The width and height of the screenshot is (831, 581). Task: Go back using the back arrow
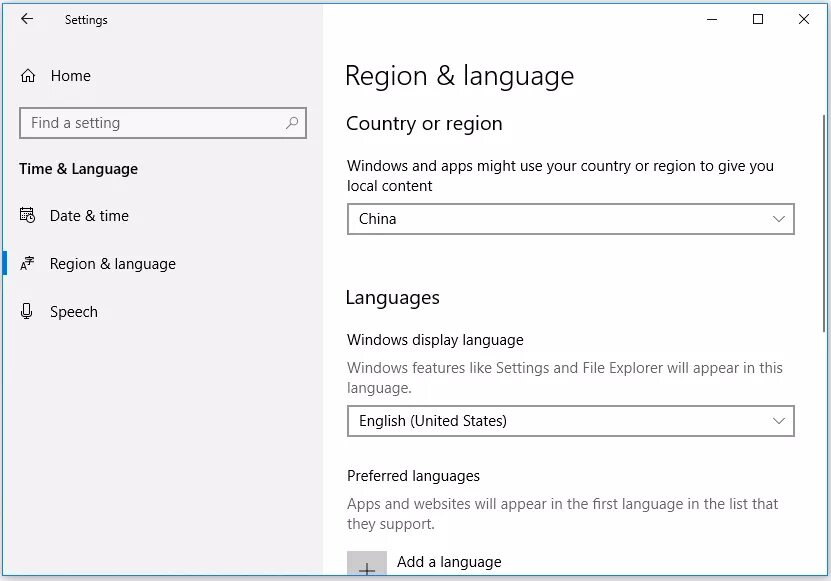click(x=26, y=19)
